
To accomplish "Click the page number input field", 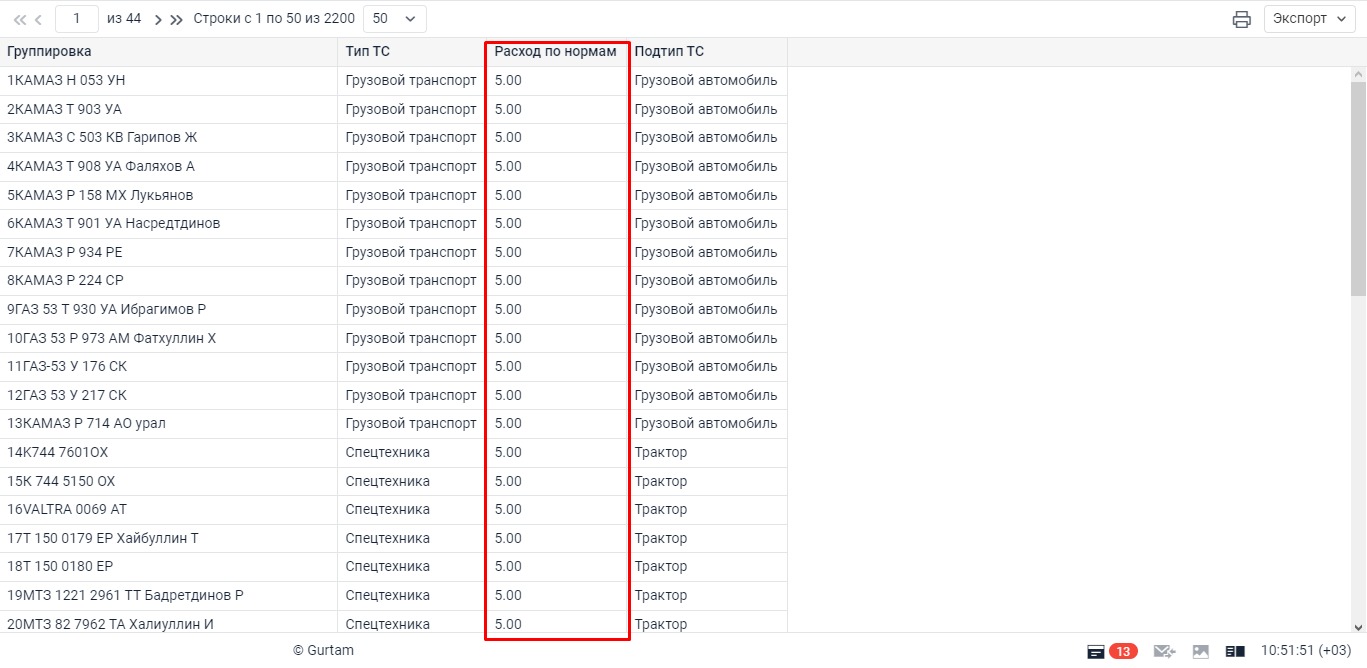I will click(x=77, y=19).
